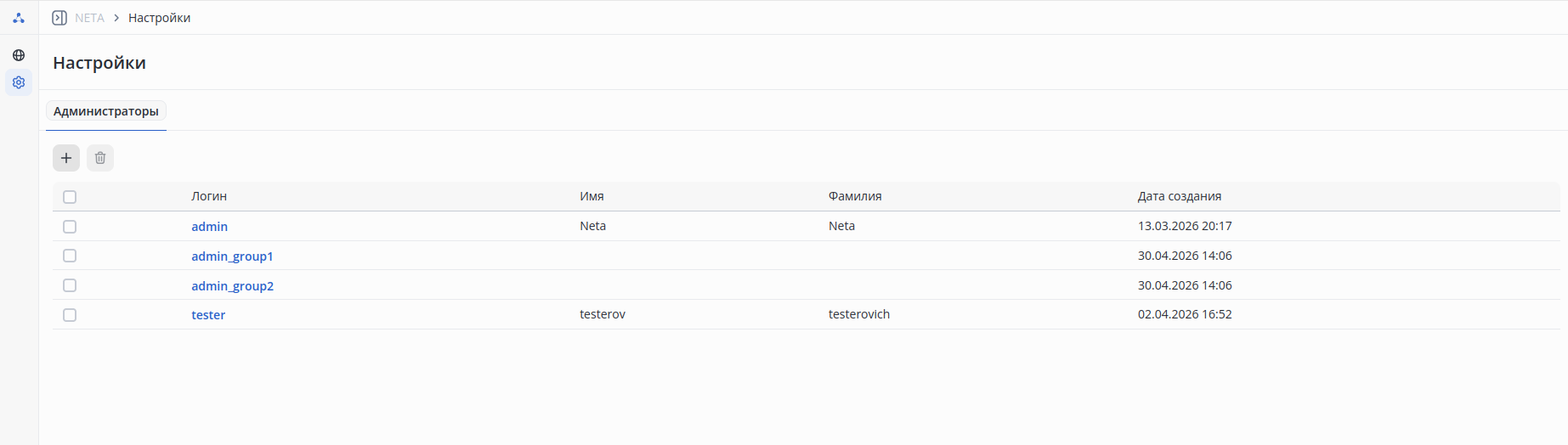This screenshot has width=1568, height=445.
Task: Select the admin_group2 row checkbox
Action: point(70,285)
